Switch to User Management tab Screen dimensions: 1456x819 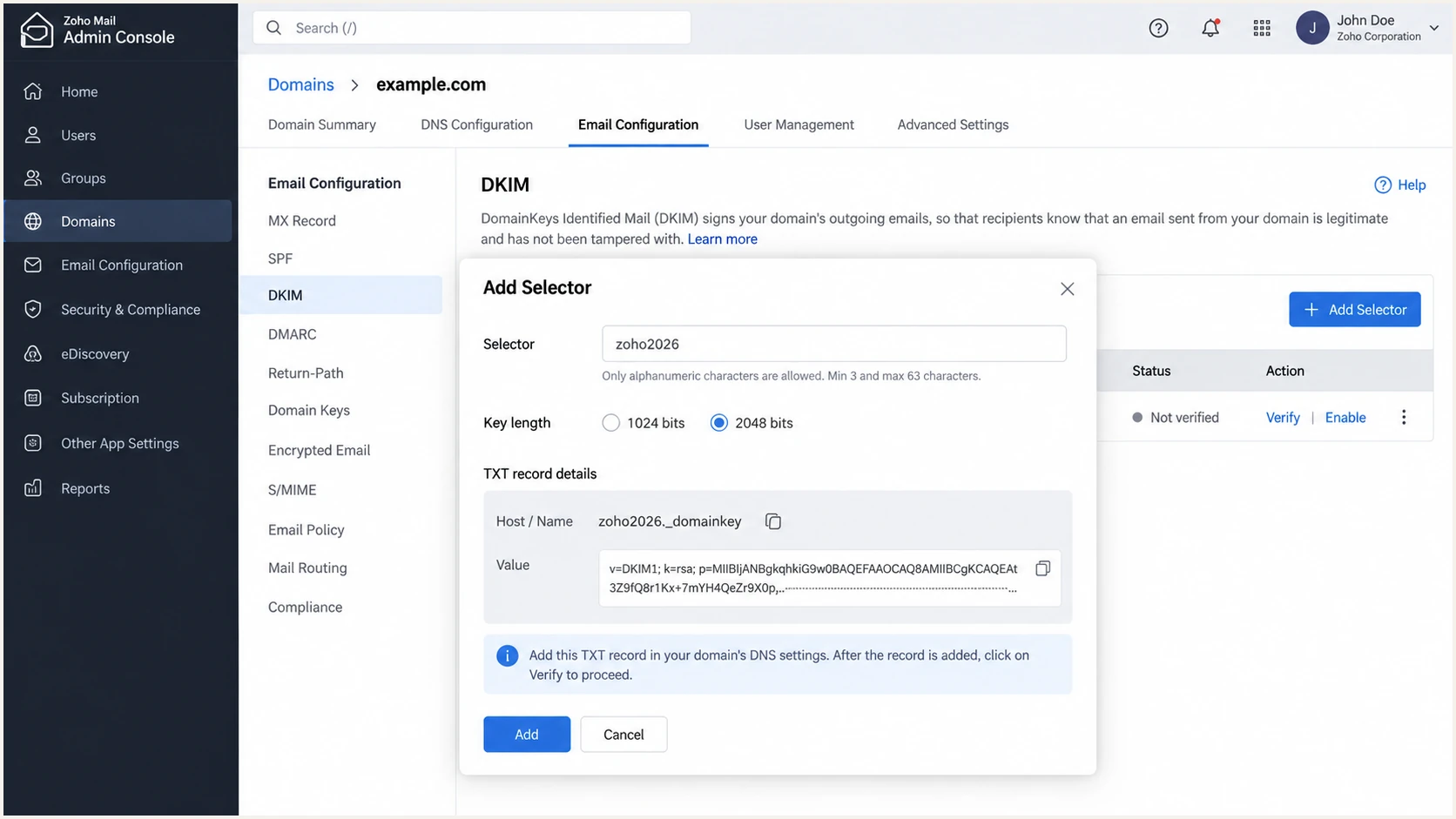click(799, 124)
